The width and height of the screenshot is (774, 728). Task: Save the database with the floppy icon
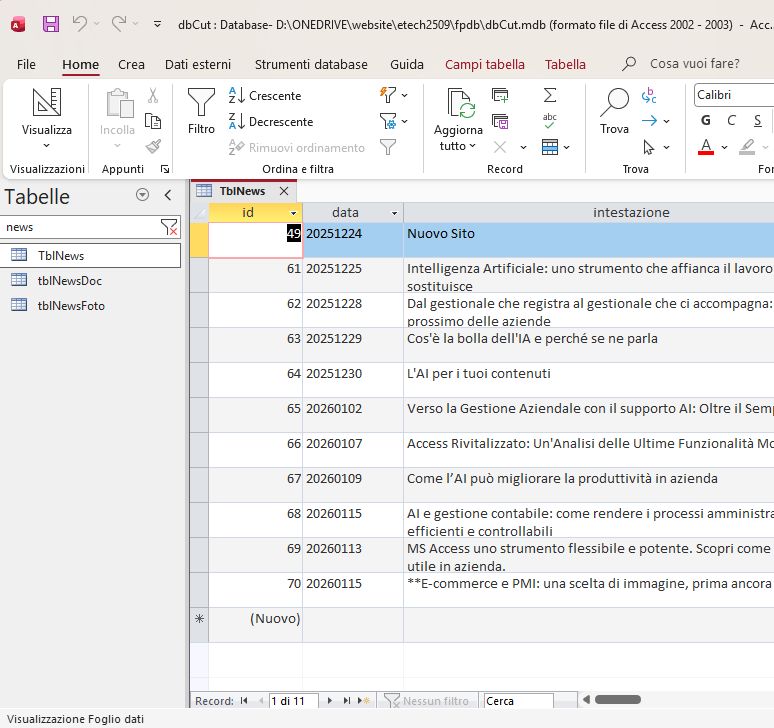[x=51, y=24]
